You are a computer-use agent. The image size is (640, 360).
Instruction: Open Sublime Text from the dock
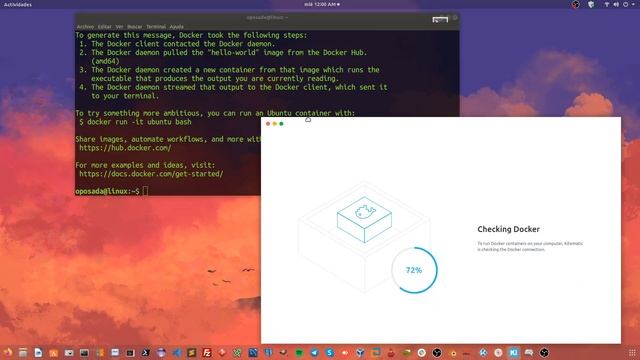pos(192,353)
